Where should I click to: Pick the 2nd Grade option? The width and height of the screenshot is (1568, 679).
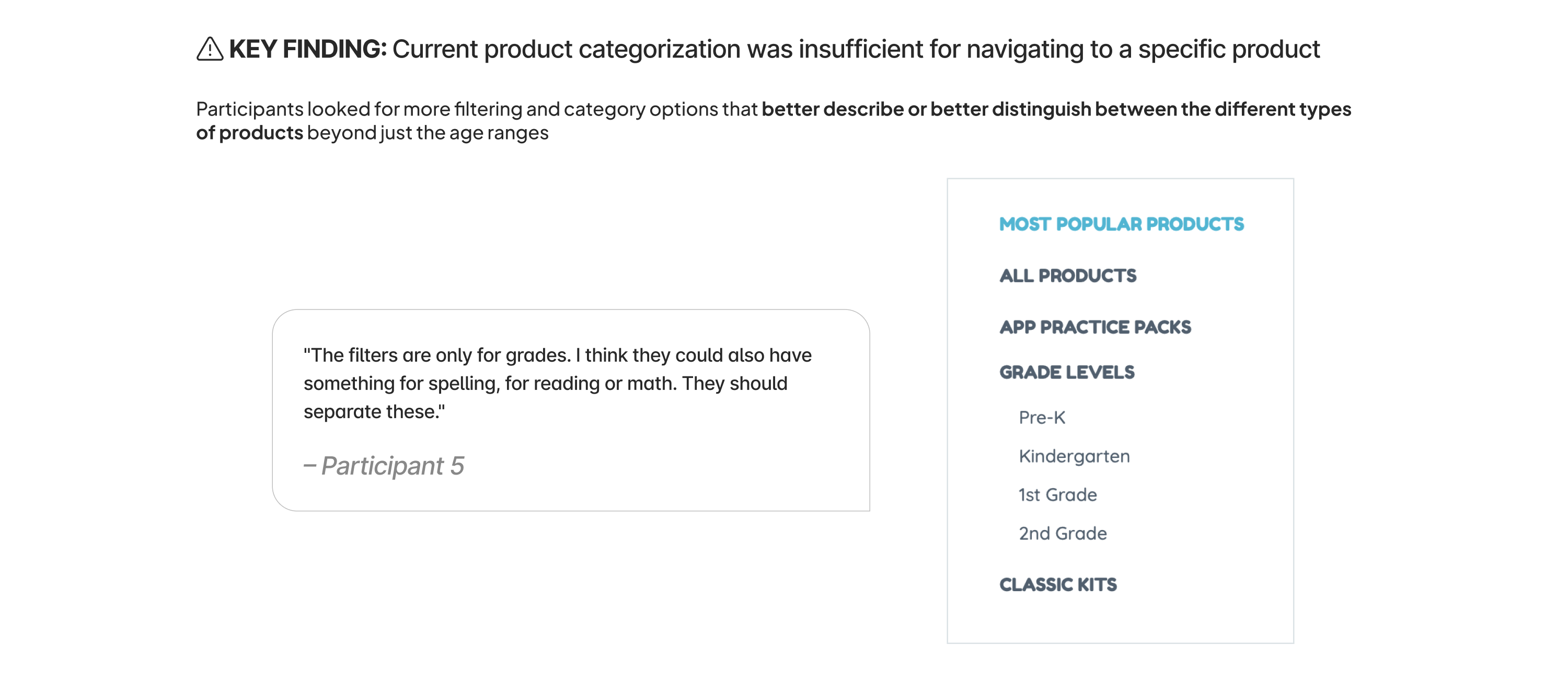(x=1063, y=534)
